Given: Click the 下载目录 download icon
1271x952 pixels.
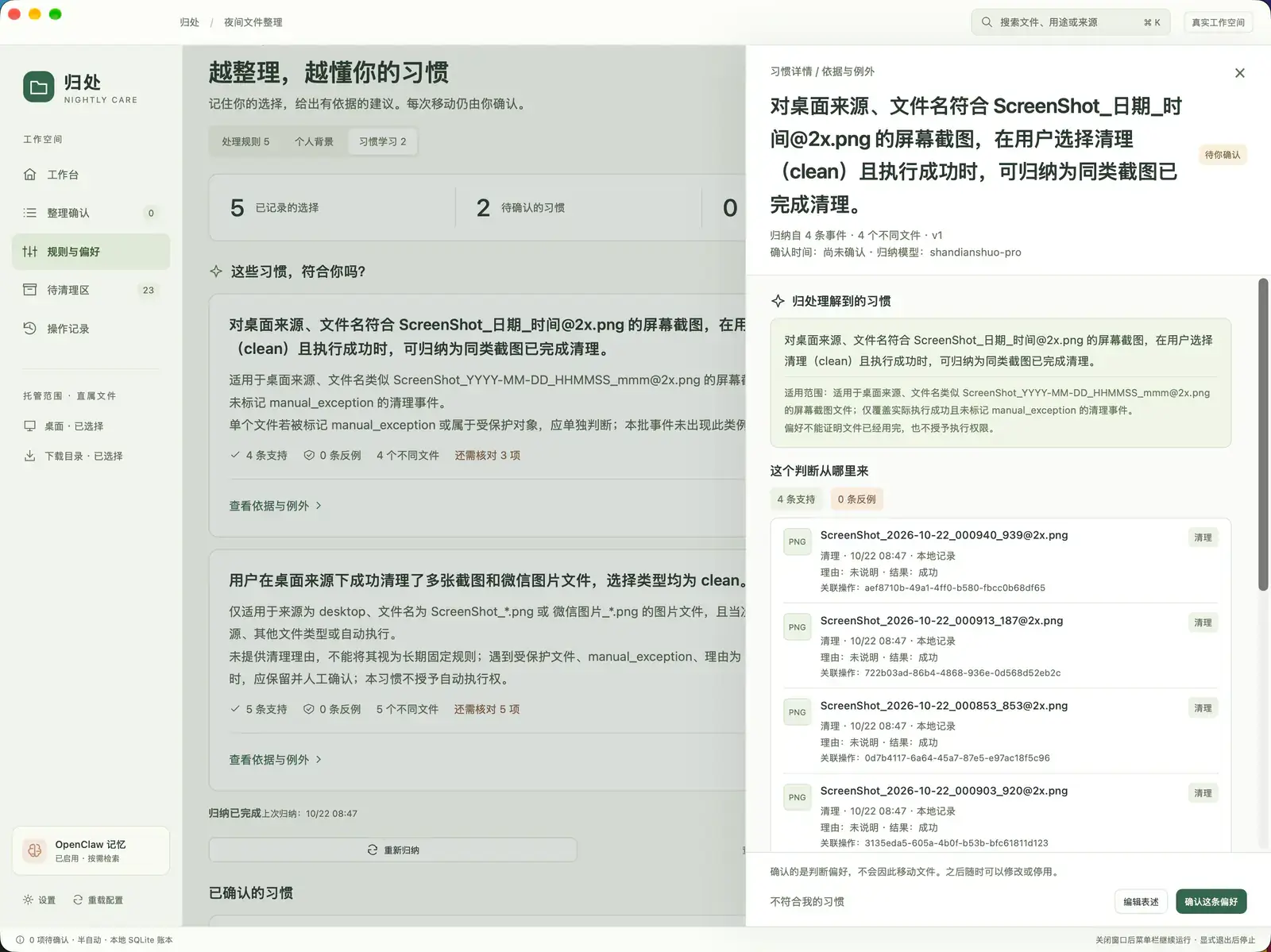Looking at the screenshot, I should [29, 456].
